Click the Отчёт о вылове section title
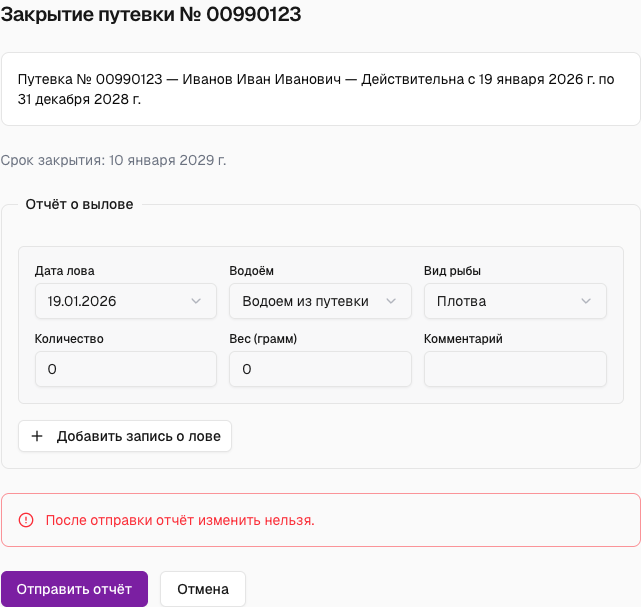The height and width of the screenshot is (607, 641). tap(79, 204)
